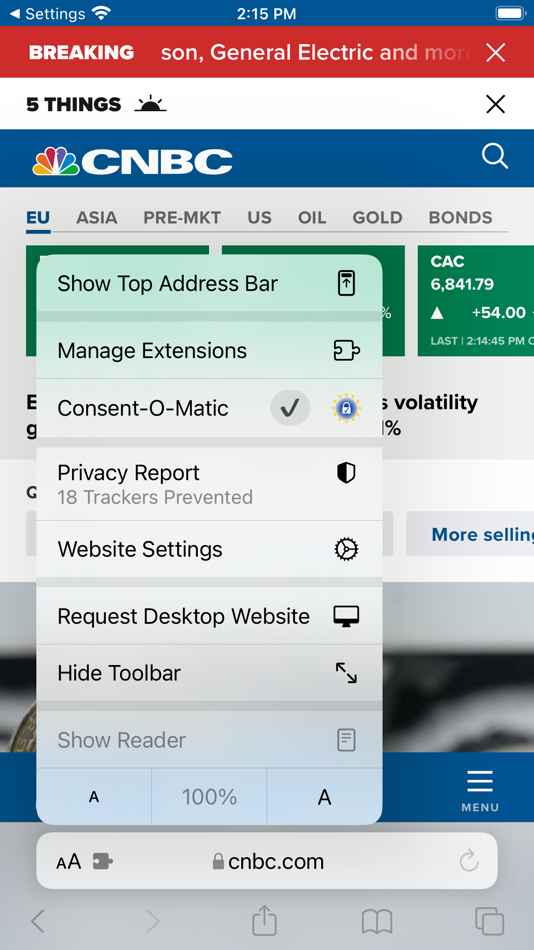Click the CNBC search magnifier
534x950 pixels.
(495, 157)
